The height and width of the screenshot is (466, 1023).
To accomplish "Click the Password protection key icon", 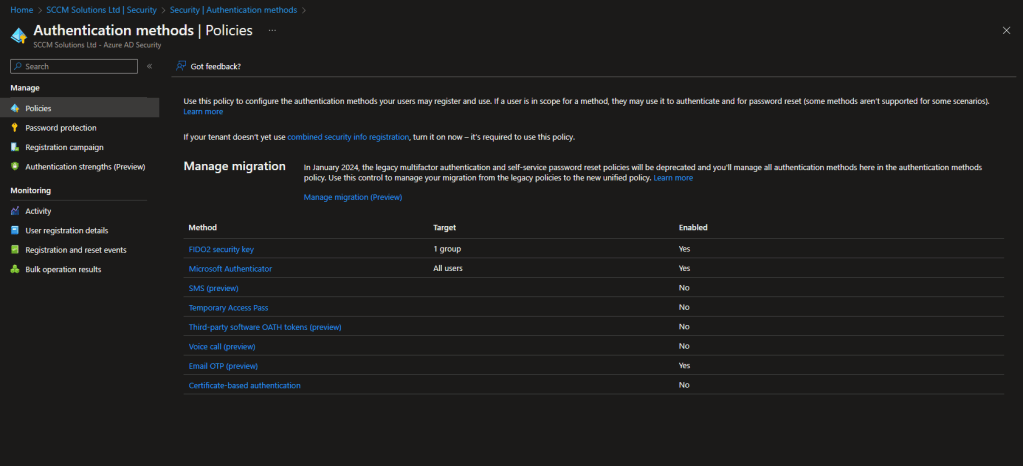I will [15, 128].
